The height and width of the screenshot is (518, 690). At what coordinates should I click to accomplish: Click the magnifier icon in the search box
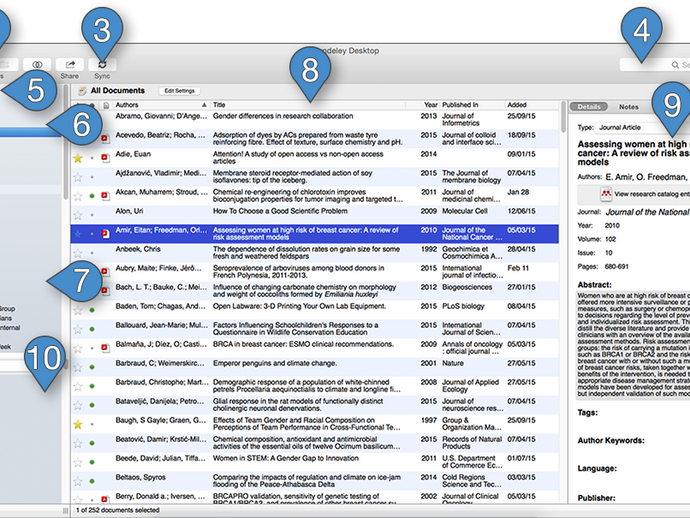coord(675,65)
